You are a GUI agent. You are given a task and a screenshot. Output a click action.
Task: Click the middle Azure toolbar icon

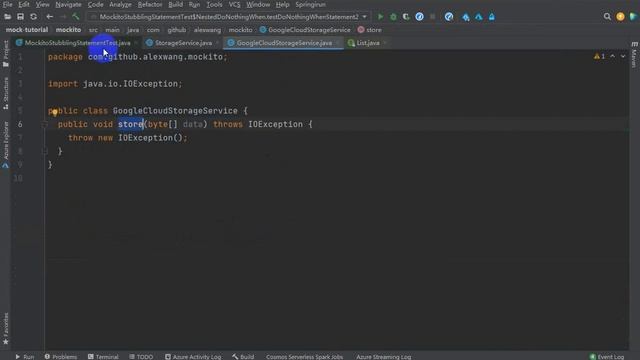(x=478, y=17)
